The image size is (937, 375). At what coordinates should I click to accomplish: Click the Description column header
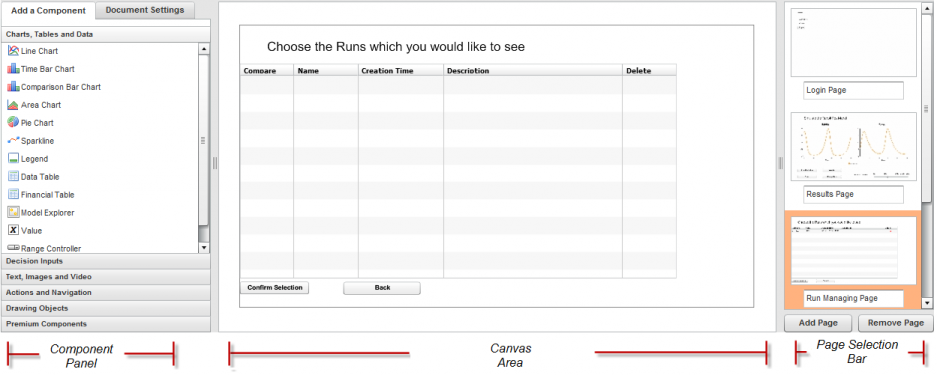(533, 70)
